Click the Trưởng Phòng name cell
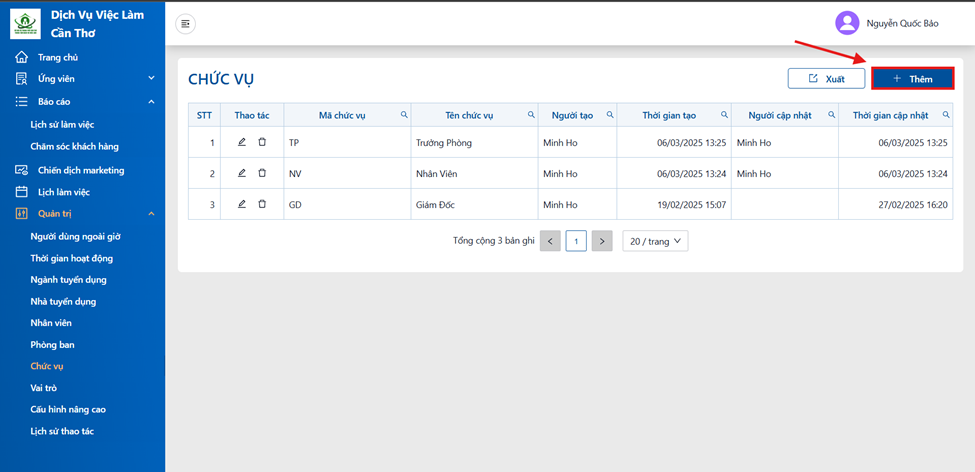 pyautogui.click(x=474, y=142)
